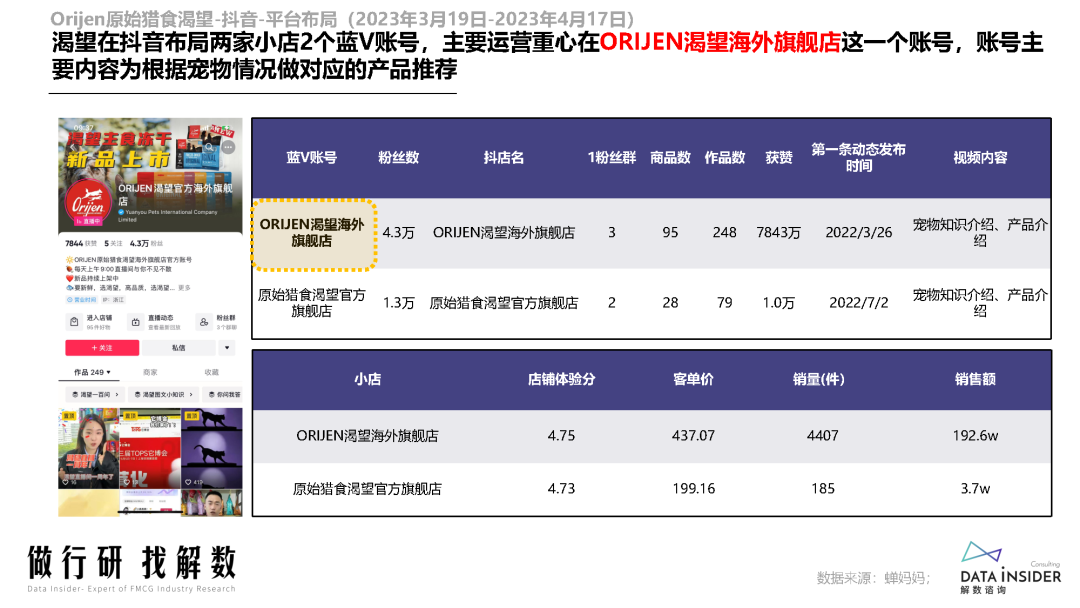Tap the red 关注 follow button
The width and height of the screenshot is (1080, 608).
[102, 348]
